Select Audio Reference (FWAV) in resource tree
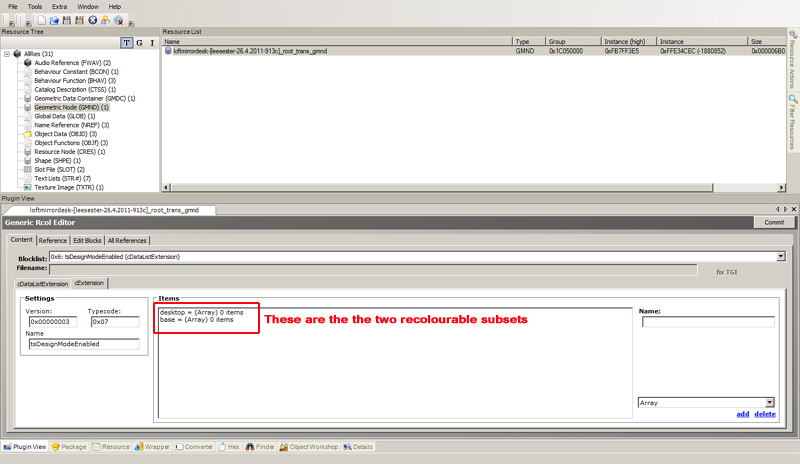Screen dimensions: 800x464 click(x=72, y=62)
